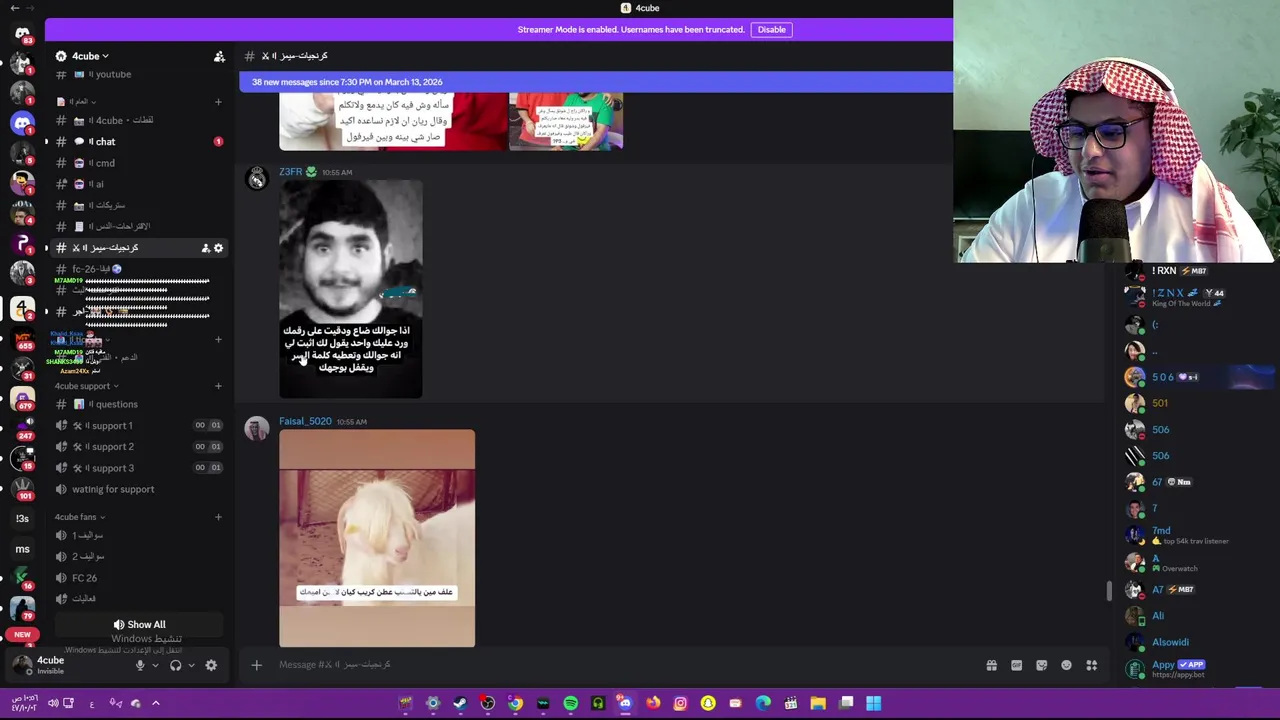The width and height of the screenshot is (1280, 720).
Task: Open the 'questions' text channel
Action: (x=140, y=404)
